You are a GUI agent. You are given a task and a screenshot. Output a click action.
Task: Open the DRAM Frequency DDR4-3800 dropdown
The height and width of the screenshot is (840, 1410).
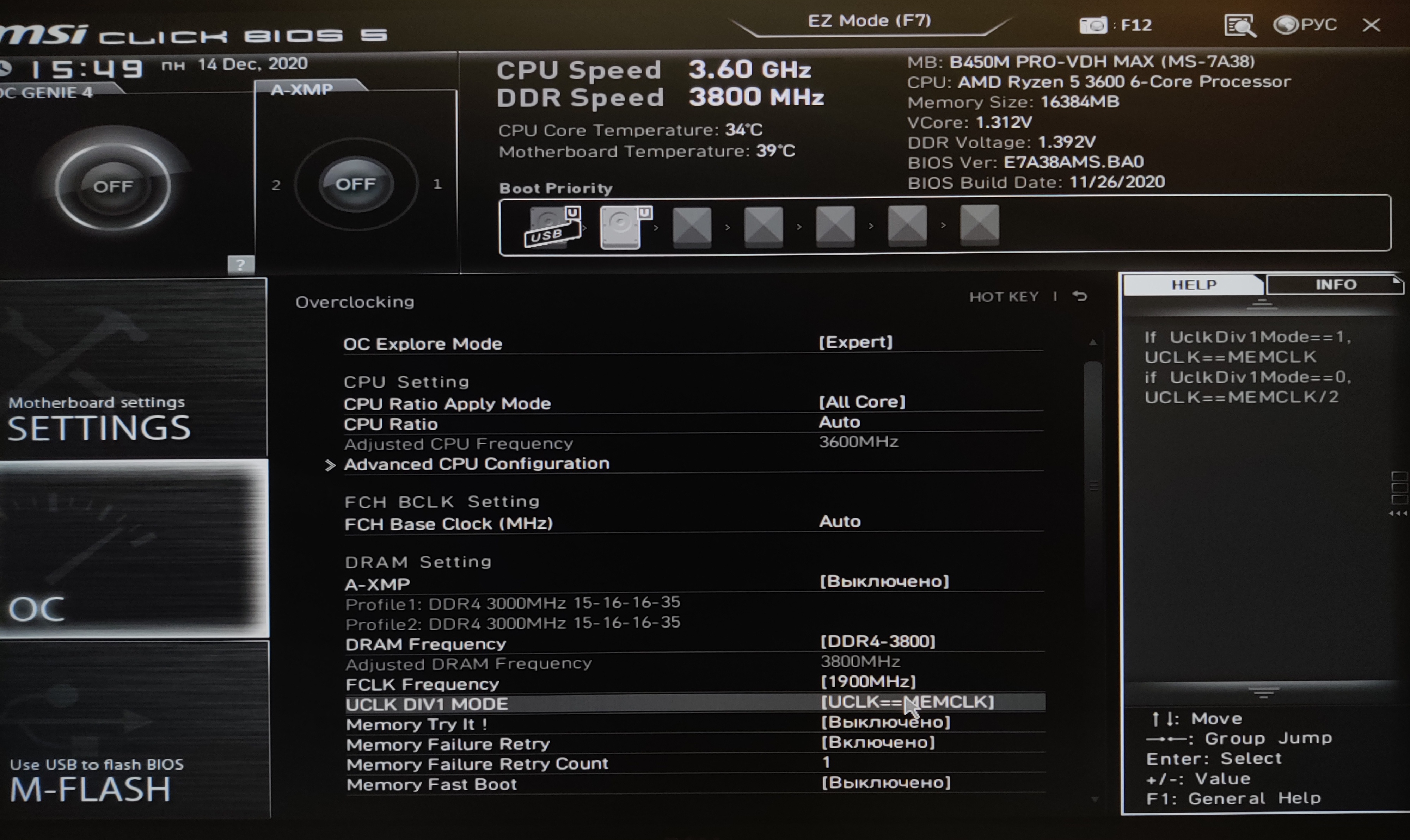(x=878, y=641)
